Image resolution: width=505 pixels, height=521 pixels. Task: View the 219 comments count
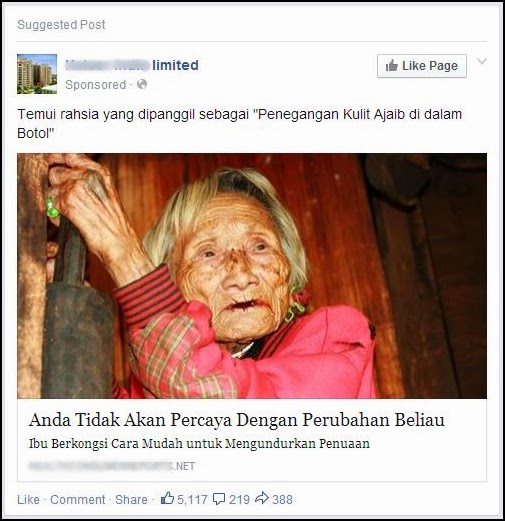239,500
